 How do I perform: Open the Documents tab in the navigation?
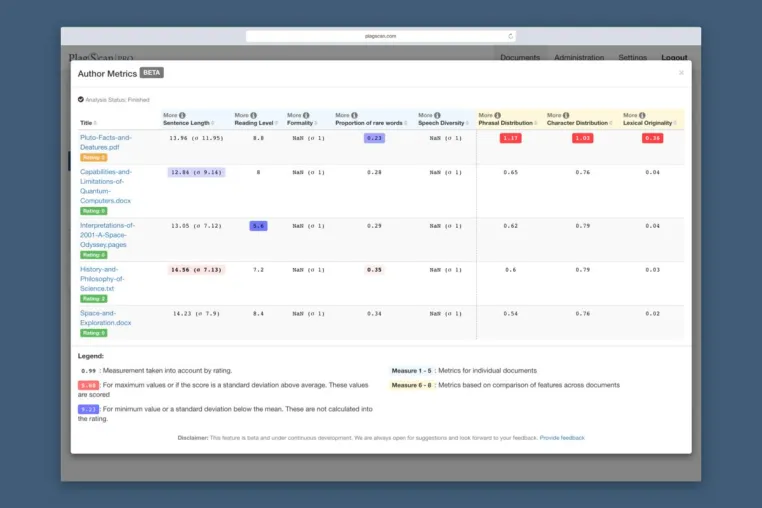click(x=520, y=57)
